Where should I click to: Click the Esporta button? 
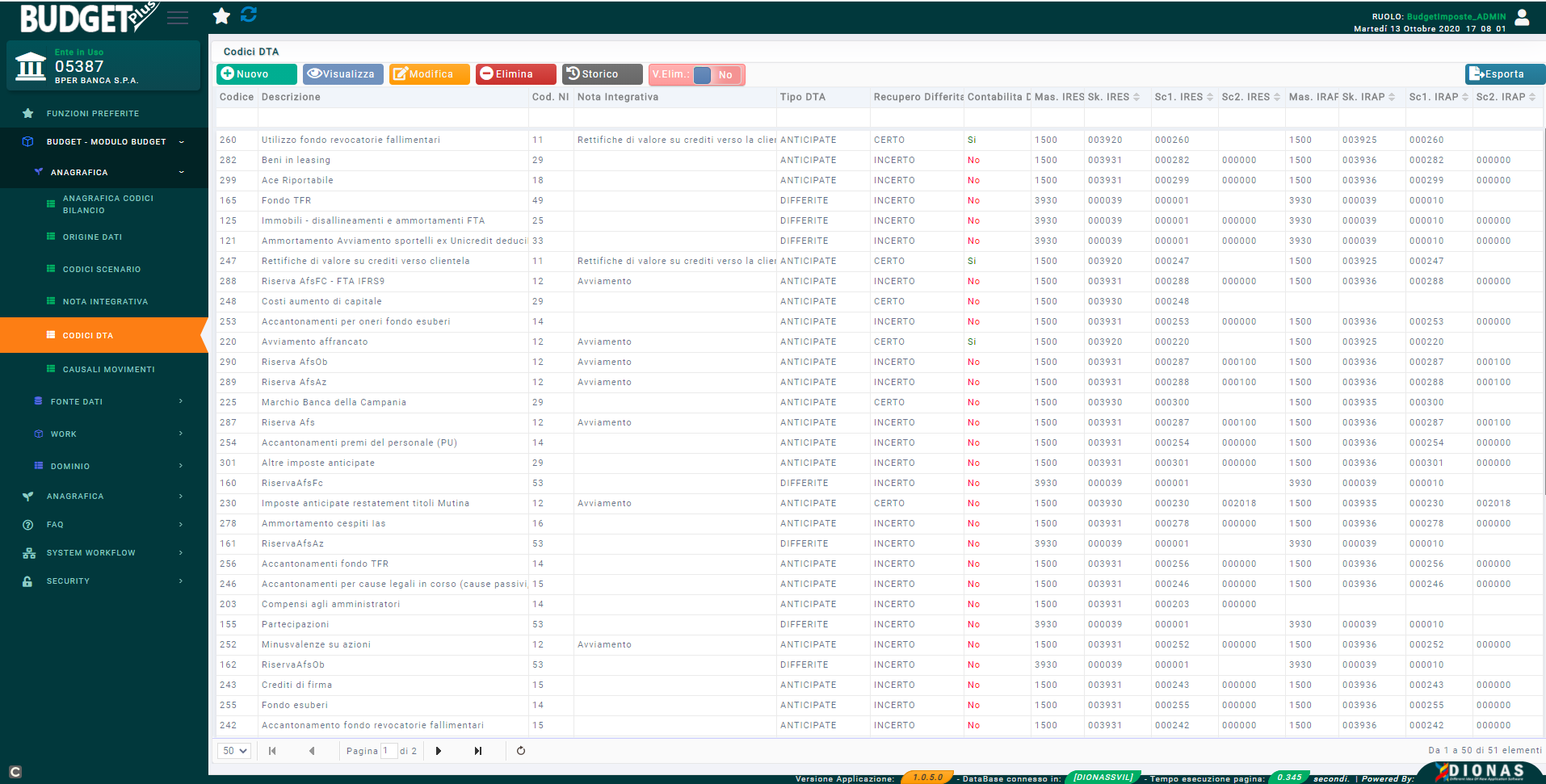[x=1505, y=74]
